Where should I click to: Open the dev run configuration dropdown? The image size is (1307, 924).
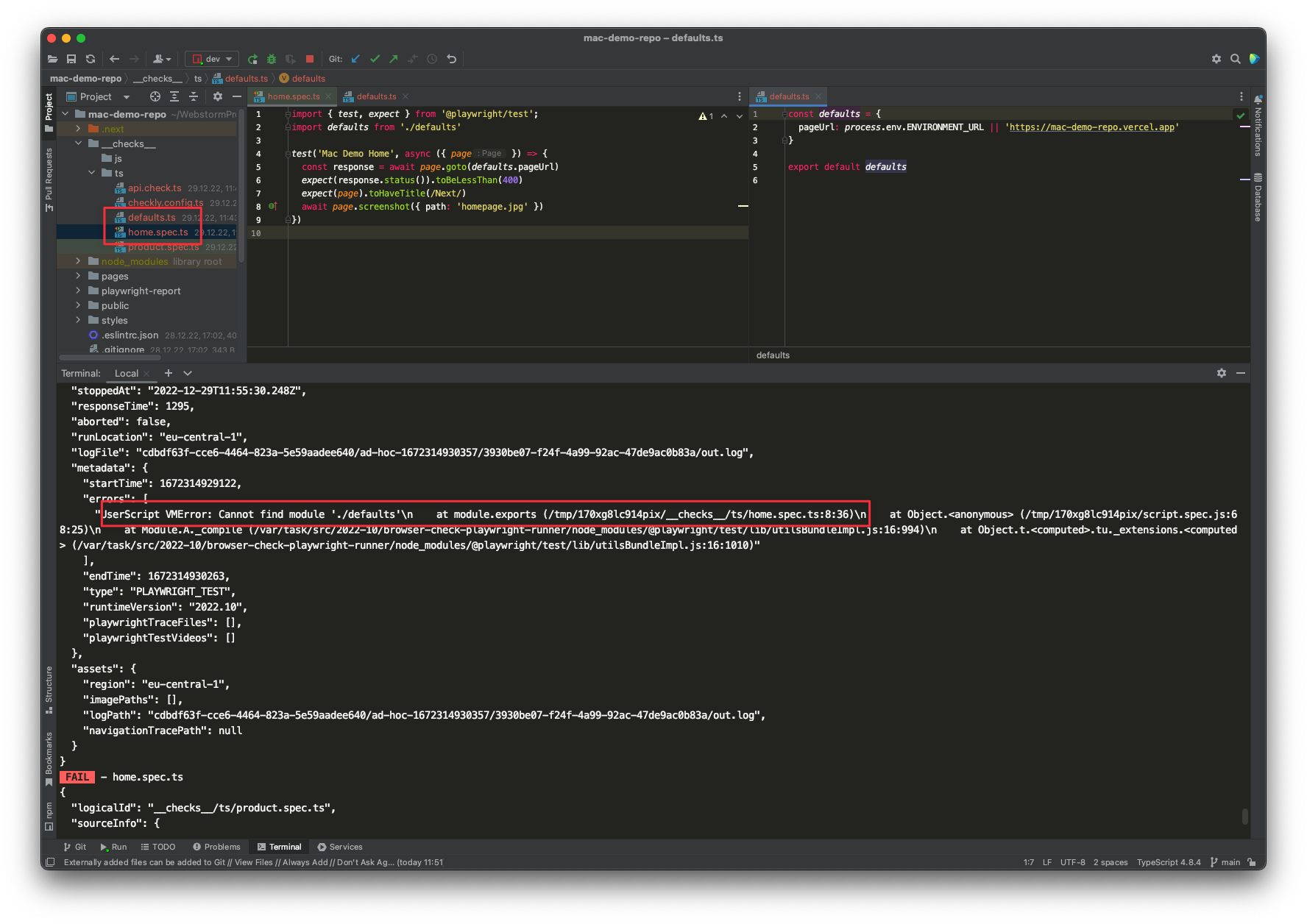[212, 59]
